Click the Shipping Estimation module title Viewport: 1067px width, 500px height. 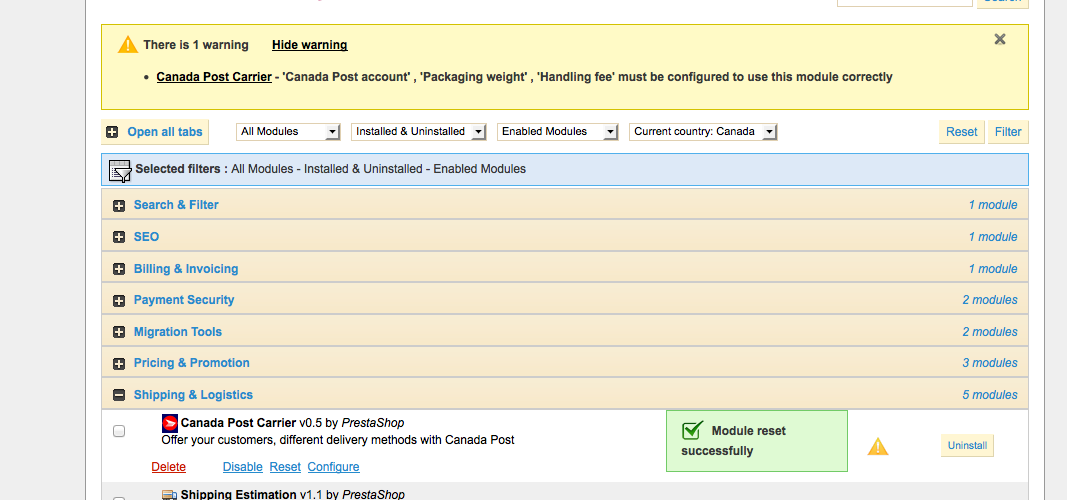[x=238, y=495]
